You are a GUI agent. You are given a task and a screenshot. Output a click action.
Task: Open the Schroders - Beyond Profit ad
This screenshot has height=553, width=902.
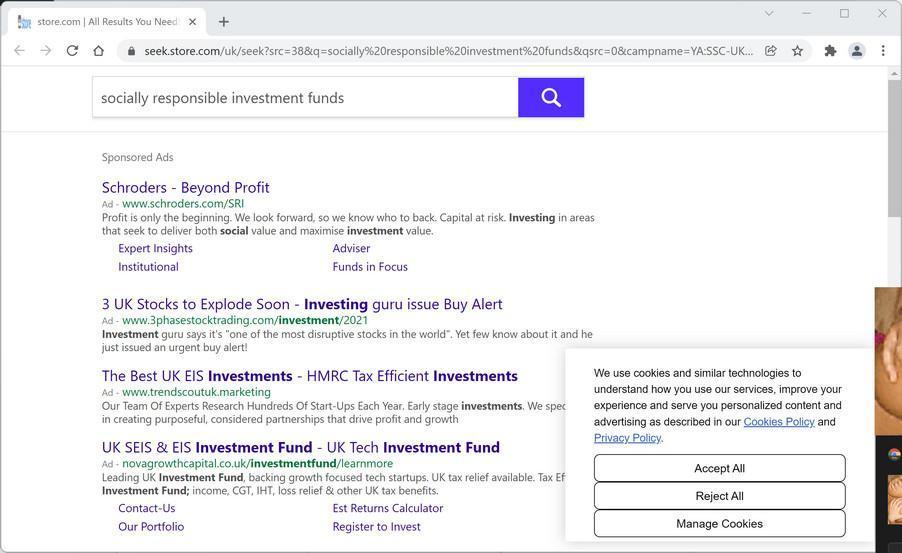[185, 187]
